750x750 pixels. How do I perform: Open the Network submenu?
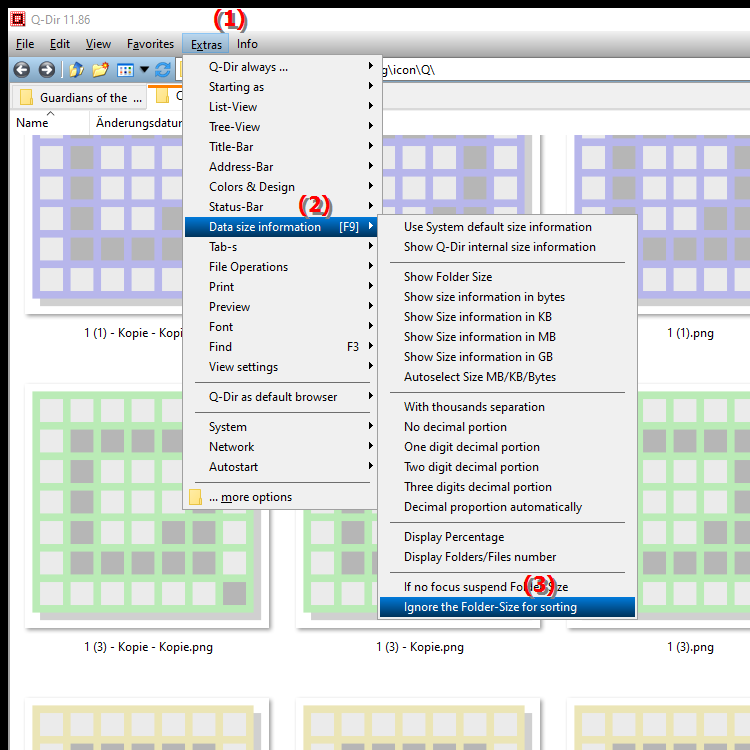[x=281, y=447]
